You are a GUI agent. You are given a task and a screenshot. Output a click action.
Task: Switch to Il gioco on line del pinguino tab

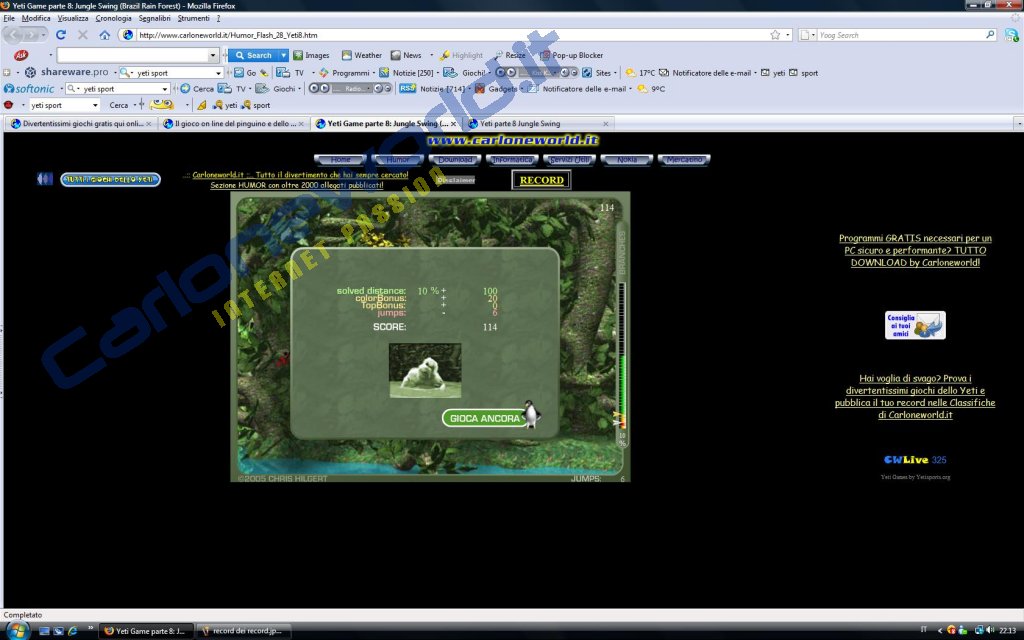tap(234, 123)
